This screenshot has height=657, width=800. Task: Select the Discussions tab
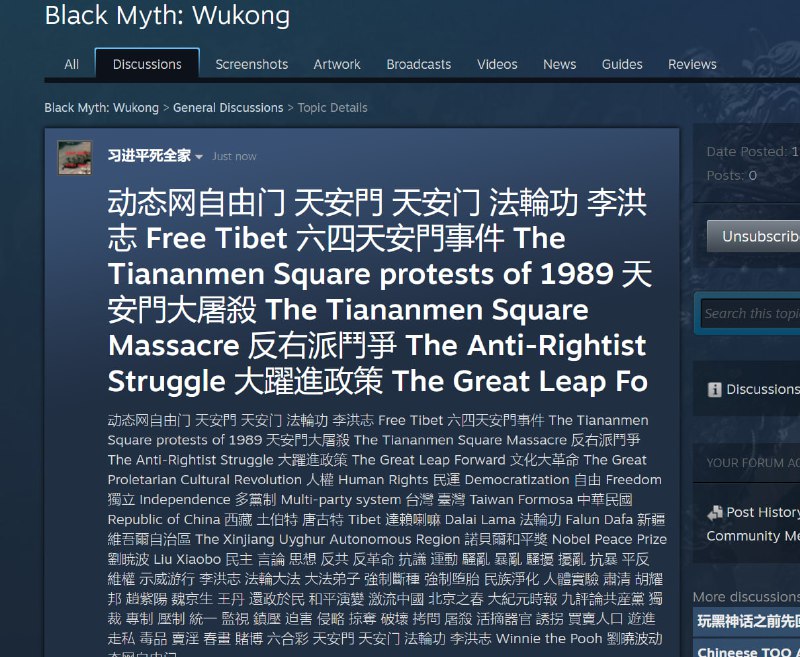[x=147, y=64]
